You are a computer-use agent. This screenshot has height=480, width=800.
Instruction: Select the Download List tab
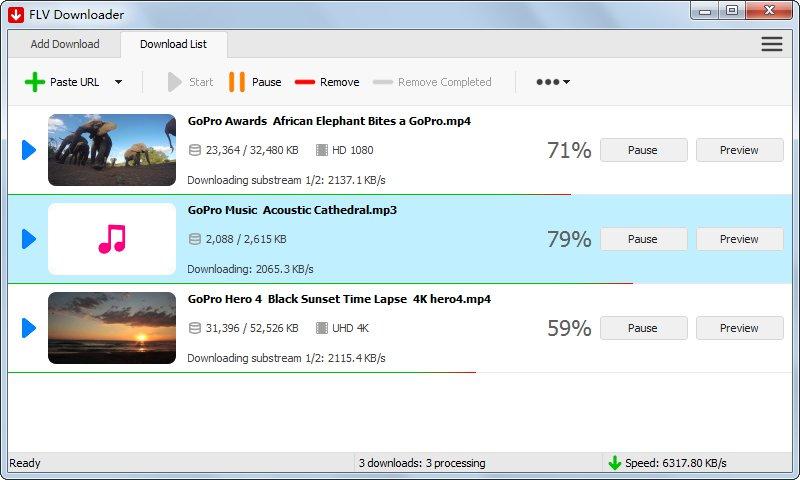click(173, 44)
